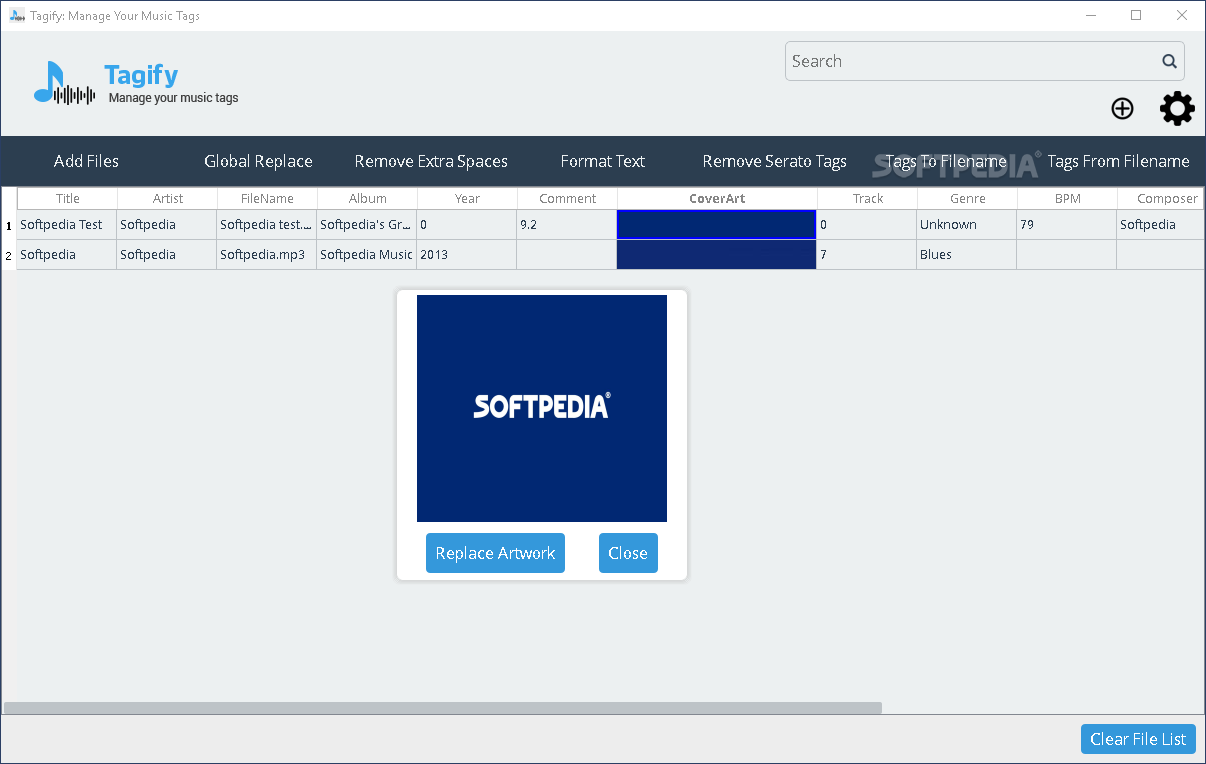Select the CoverArt cell in row 1
The height and width of the screenshot is (764, 1206).
(717, 225)
